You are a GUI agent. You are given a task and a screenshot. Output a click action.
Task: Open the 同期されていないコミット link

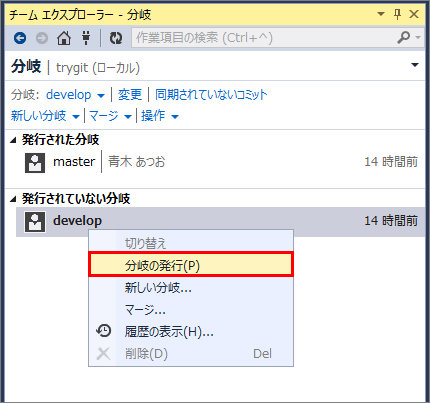click(211, 95)
